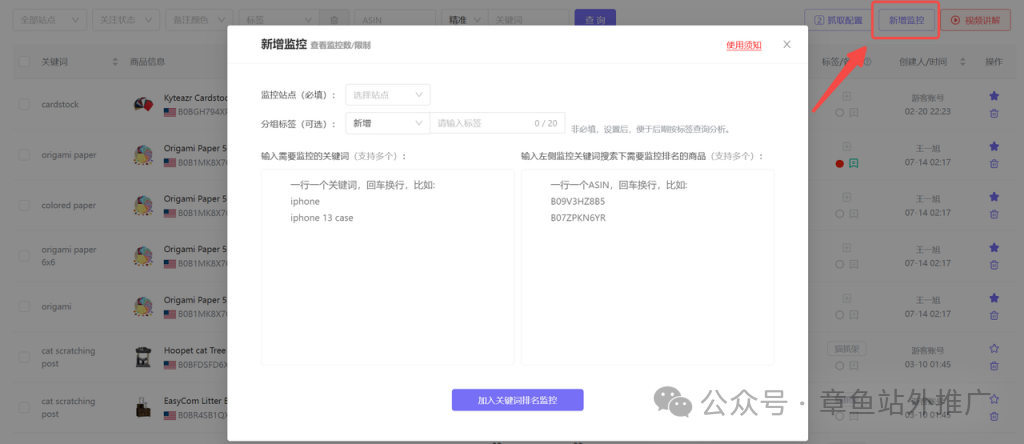
Task: Close the 新增监控 dialog
Action: click(787, 44)
